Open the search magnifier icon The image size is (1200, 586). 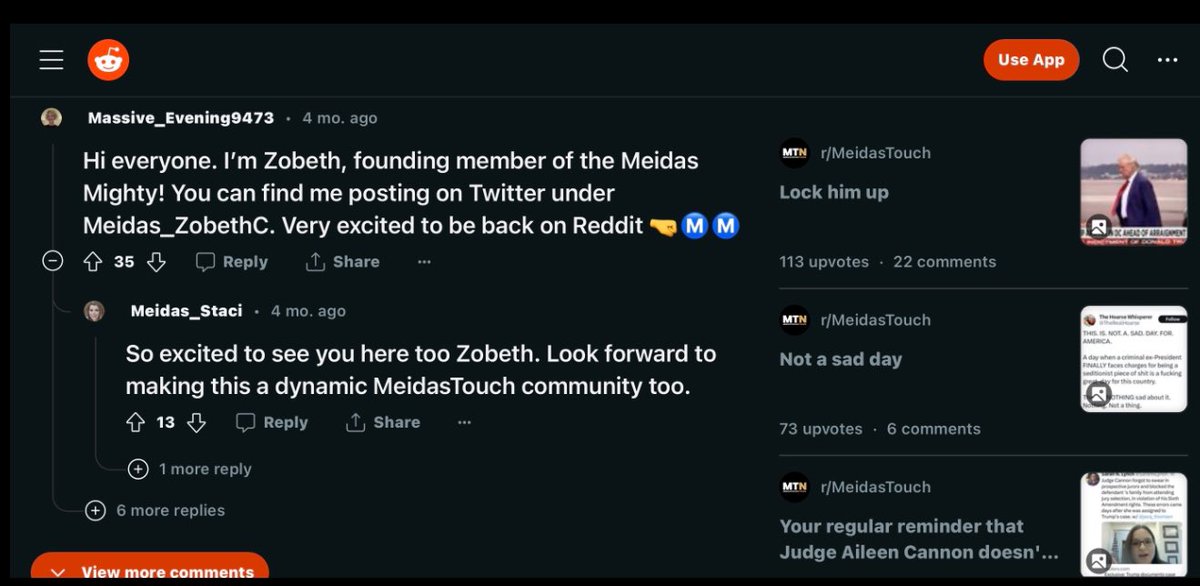point(1115,60)
